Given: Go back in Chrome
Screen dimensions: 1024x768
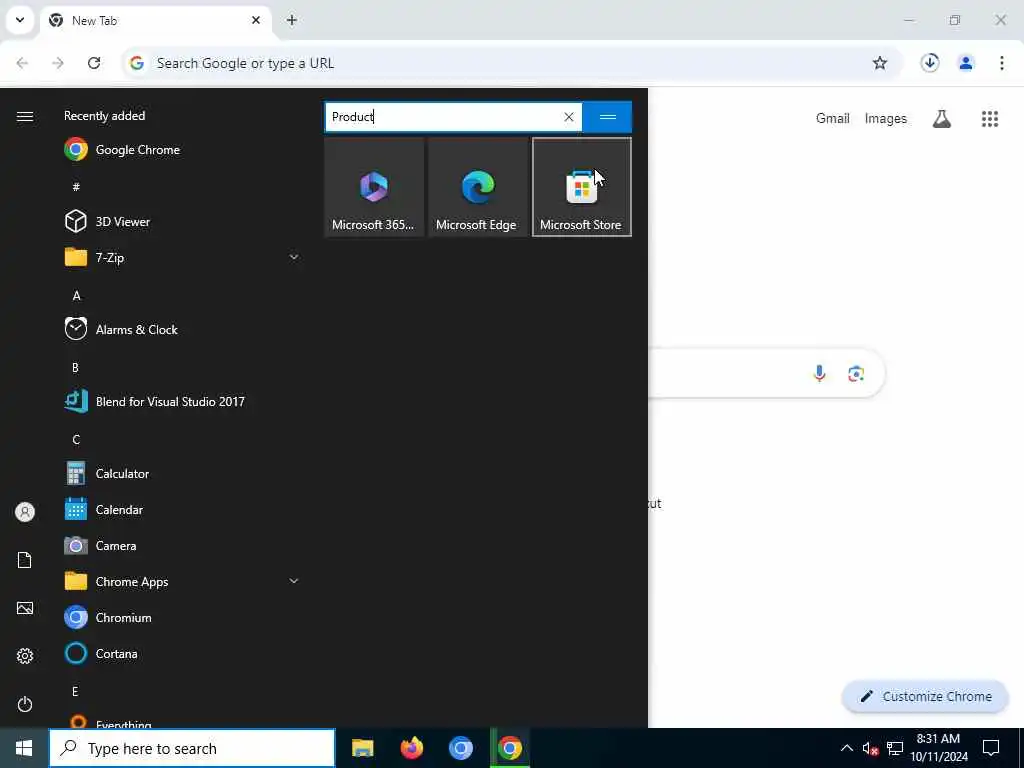Looking at the screenshot, I should pos(22,63).
